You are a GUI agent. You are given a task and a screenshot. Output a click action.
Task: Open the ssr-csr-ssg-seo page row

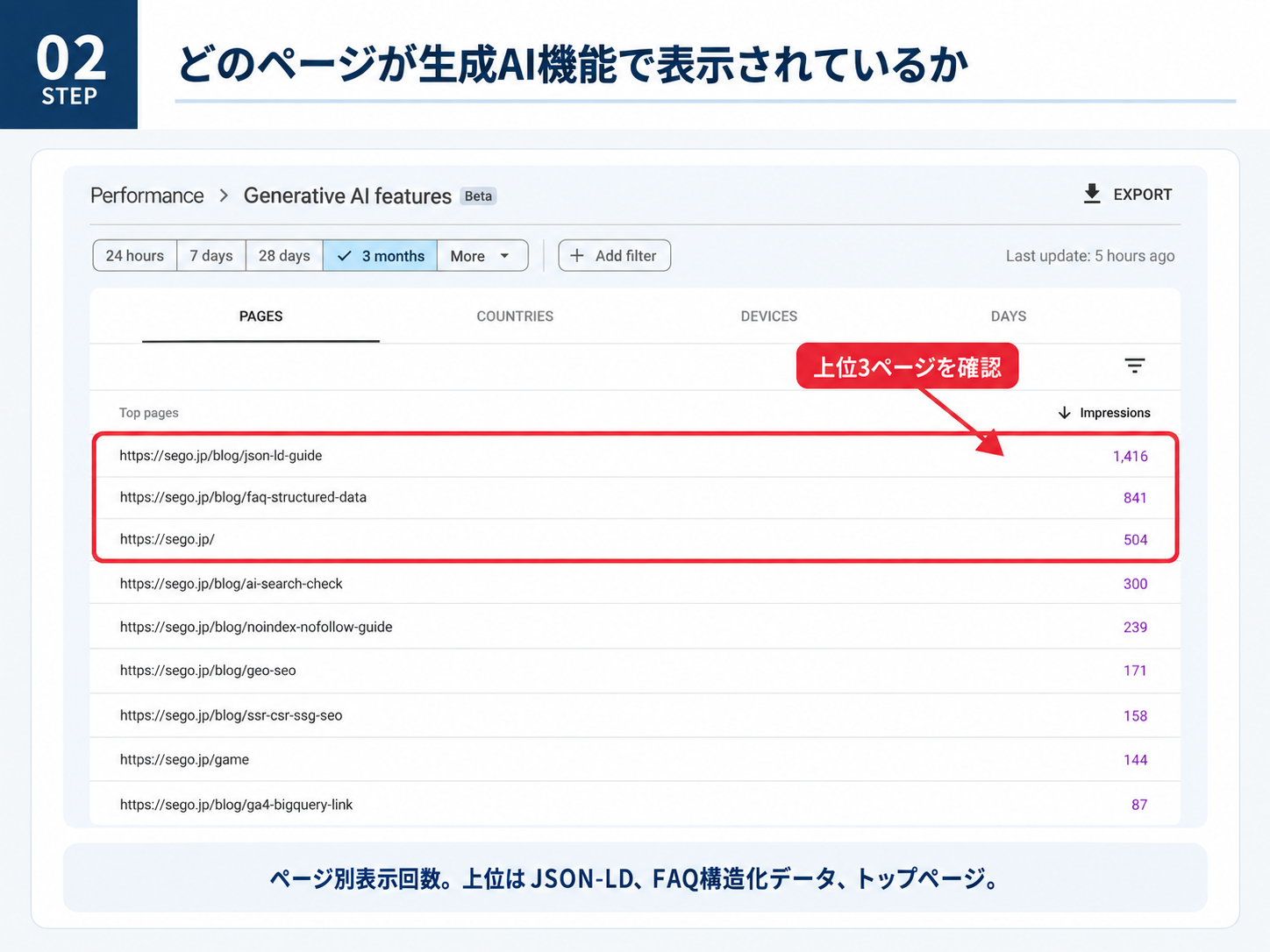[635, 715]
